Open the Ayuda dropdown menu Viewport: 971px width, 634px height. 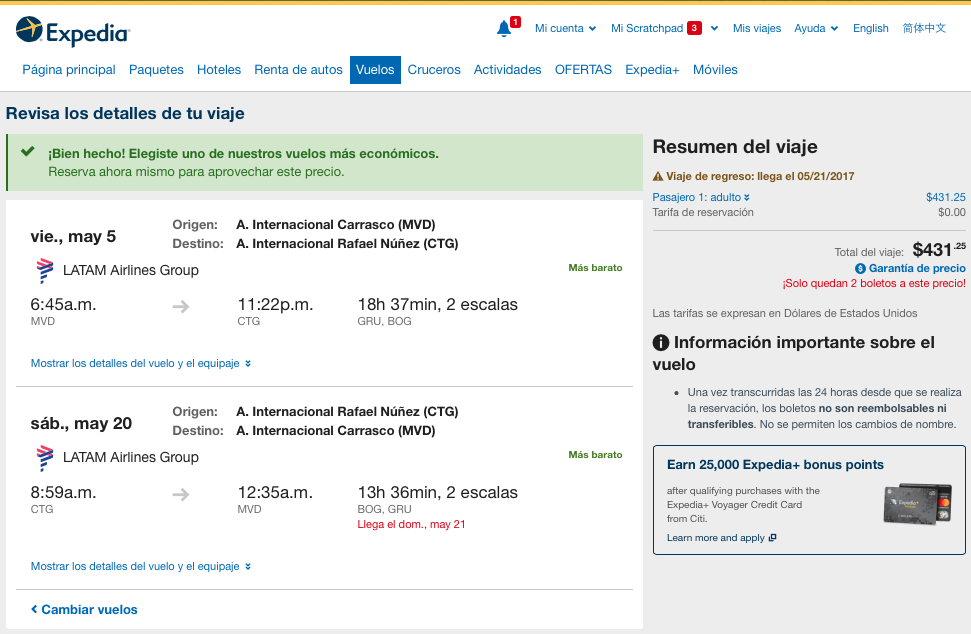coord(816,28)
